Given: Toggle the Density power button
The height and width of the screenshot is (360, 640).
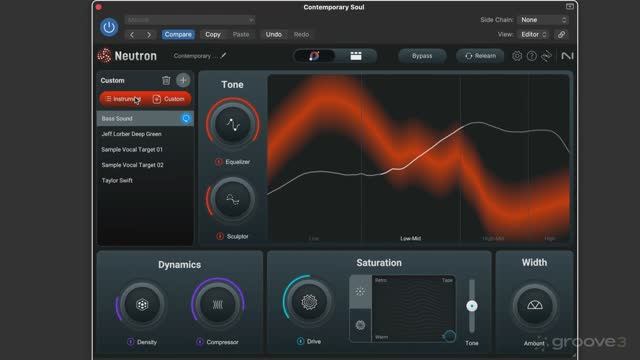Looking at the screenshot, I should (131, 342).
